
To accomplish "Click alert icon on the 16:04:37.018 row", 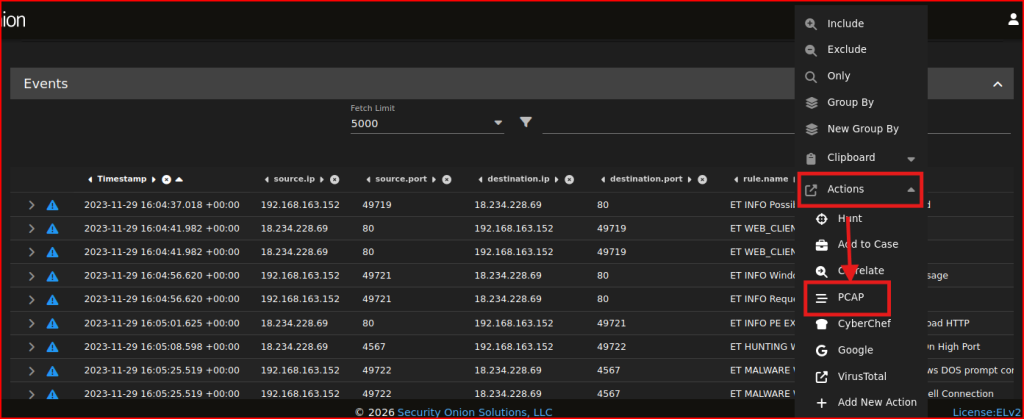I will tap(53, 205).
